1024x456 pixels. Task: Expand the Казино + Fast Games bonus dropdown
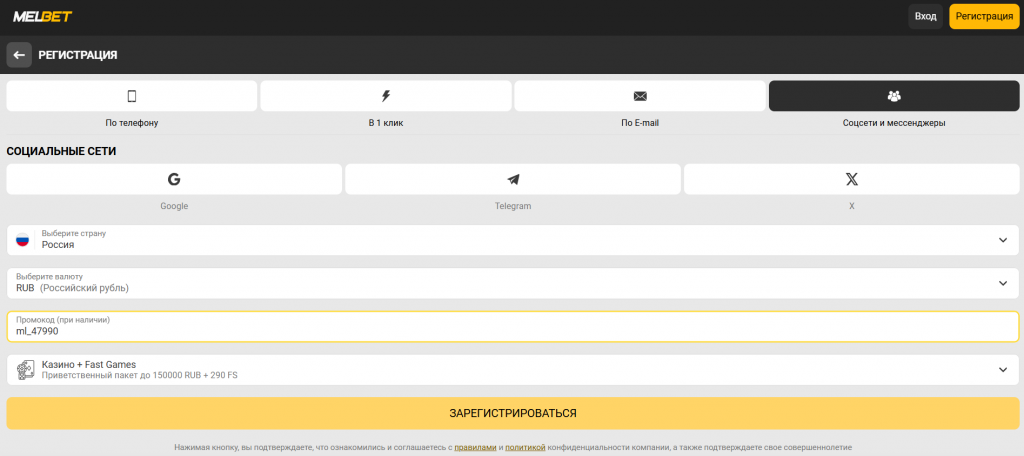tap(1003, 370)
